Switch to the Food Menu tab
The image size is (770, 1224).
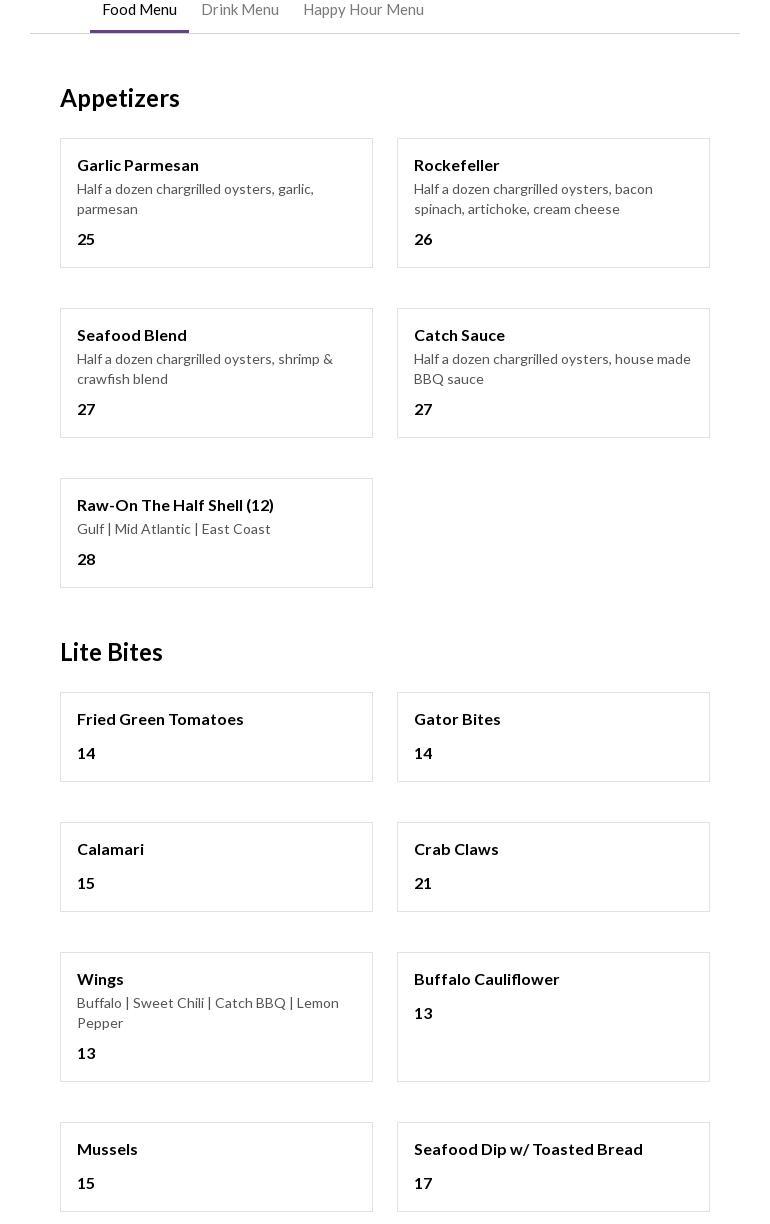(x=139, y=10)
